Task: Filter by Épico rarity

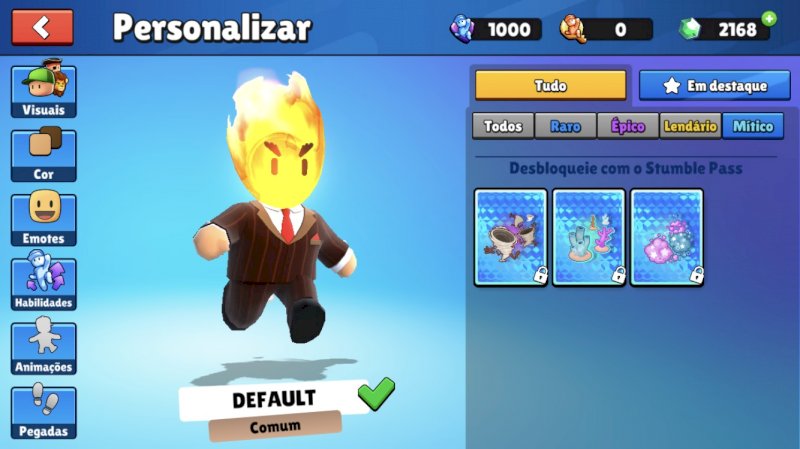Action: (x=628, y=126)
